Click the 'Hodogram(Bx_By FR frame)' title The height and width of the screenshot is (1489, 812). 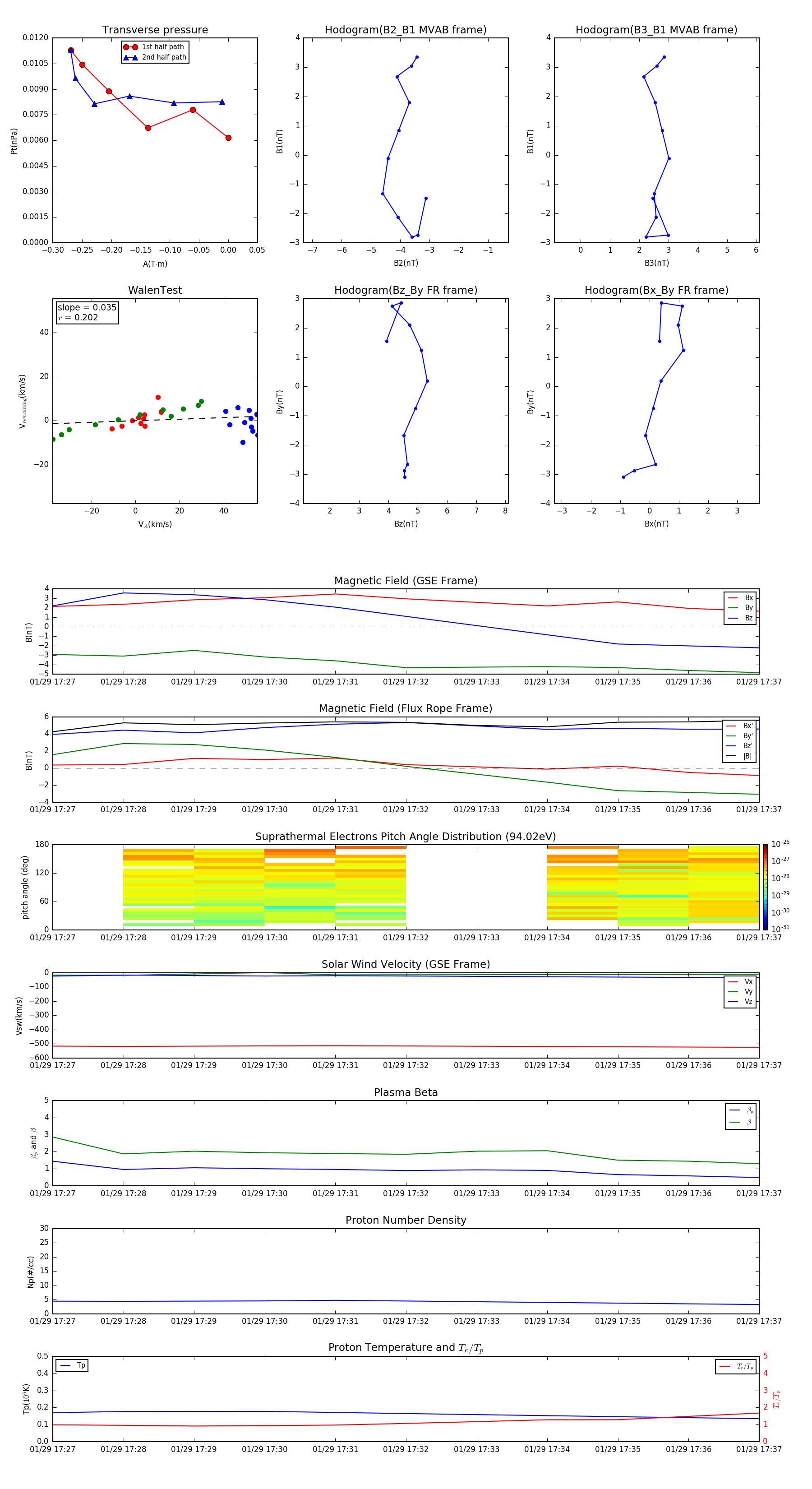click(x=656, y=290)
